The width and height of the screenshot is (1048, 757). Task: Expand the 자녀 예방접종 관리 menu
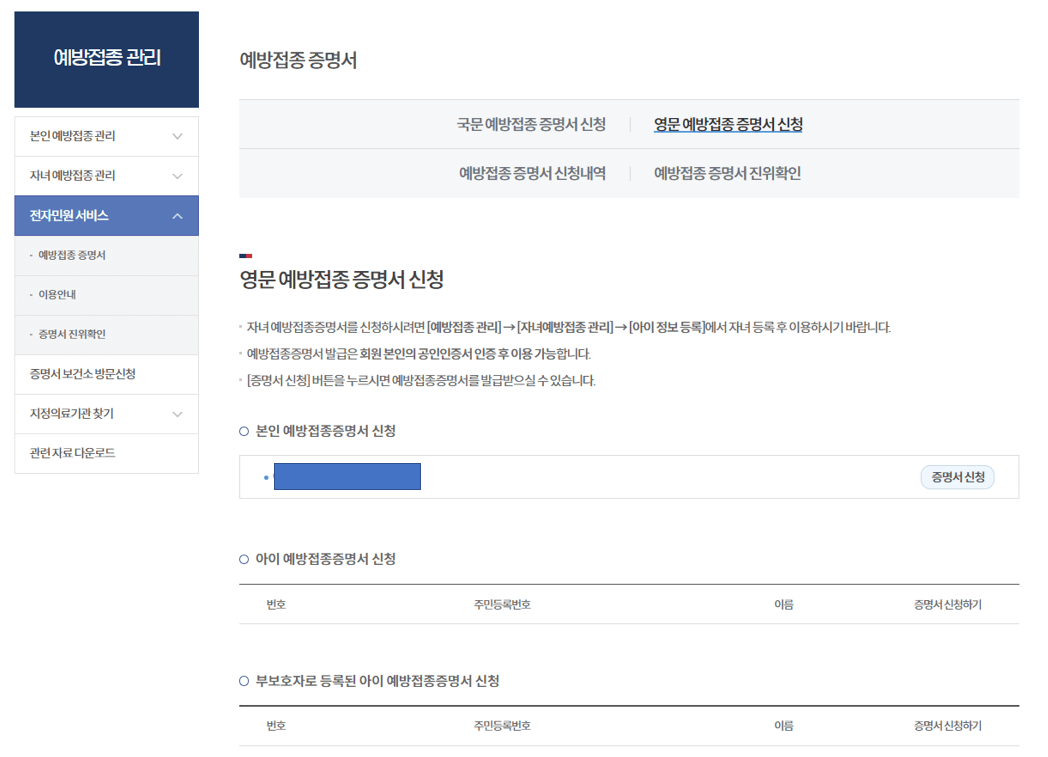point(106,175)
